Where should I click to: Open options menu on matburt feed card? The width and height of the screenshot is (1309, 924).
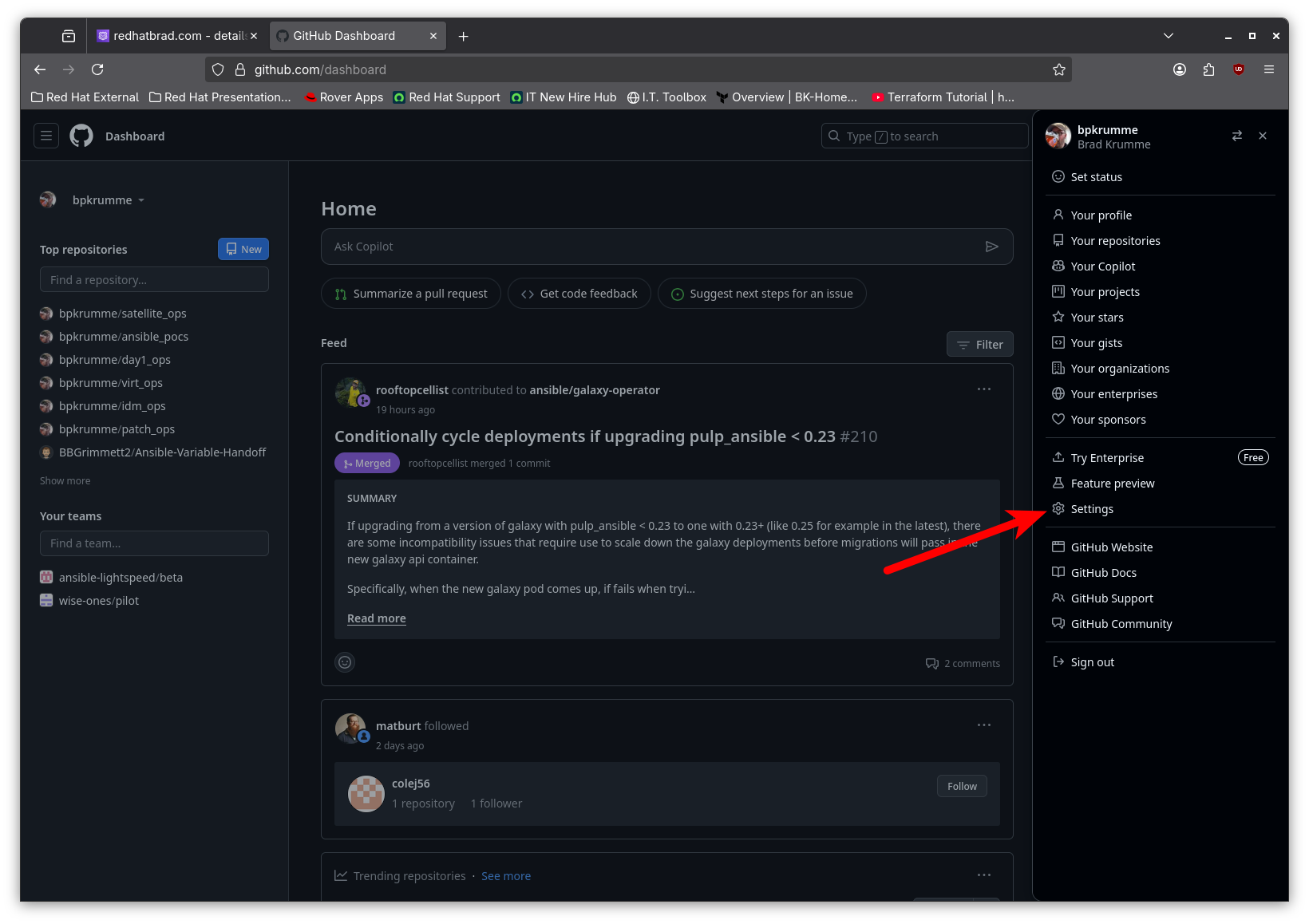pos(984,725)
